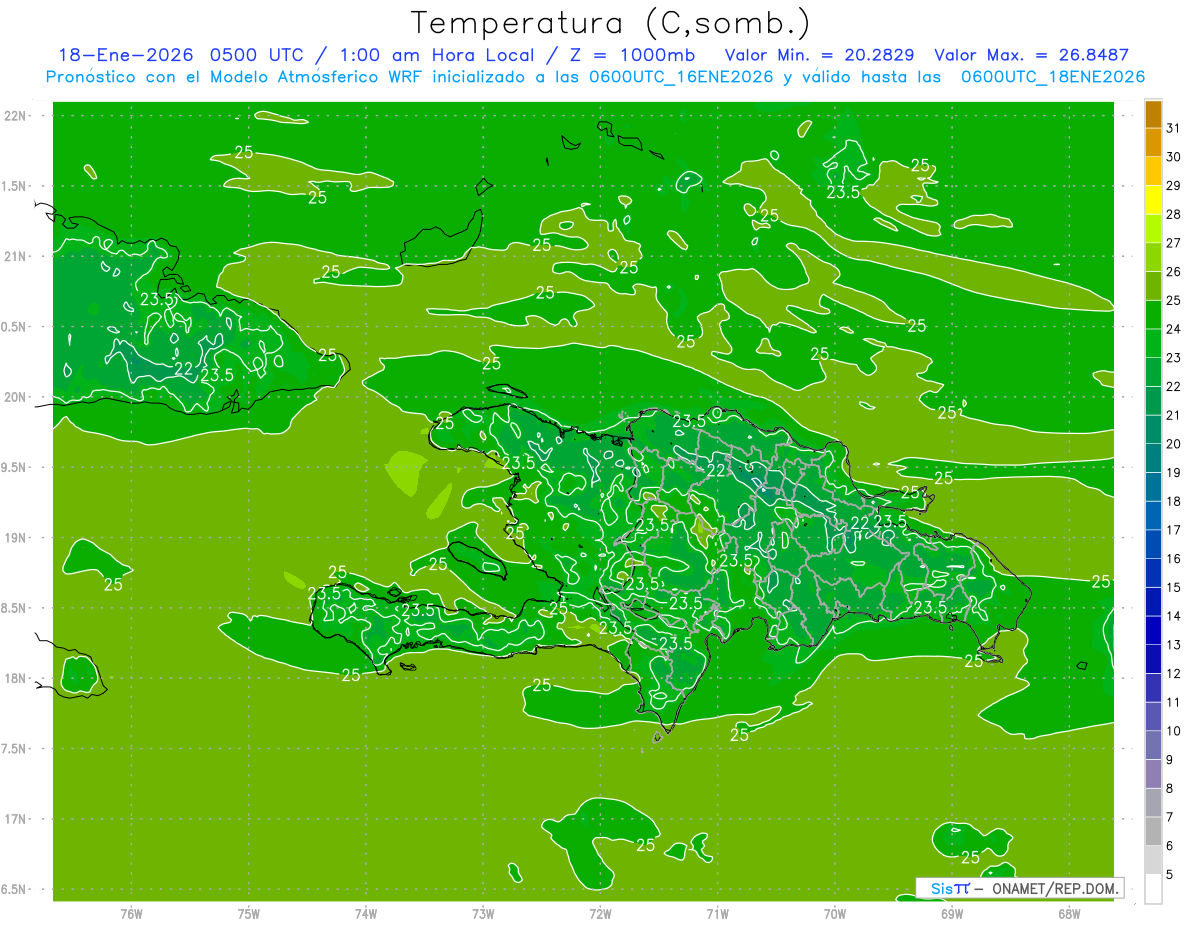Click the color bar label "31"
The image size is (1200, 927).
(x=1174, y=128)
